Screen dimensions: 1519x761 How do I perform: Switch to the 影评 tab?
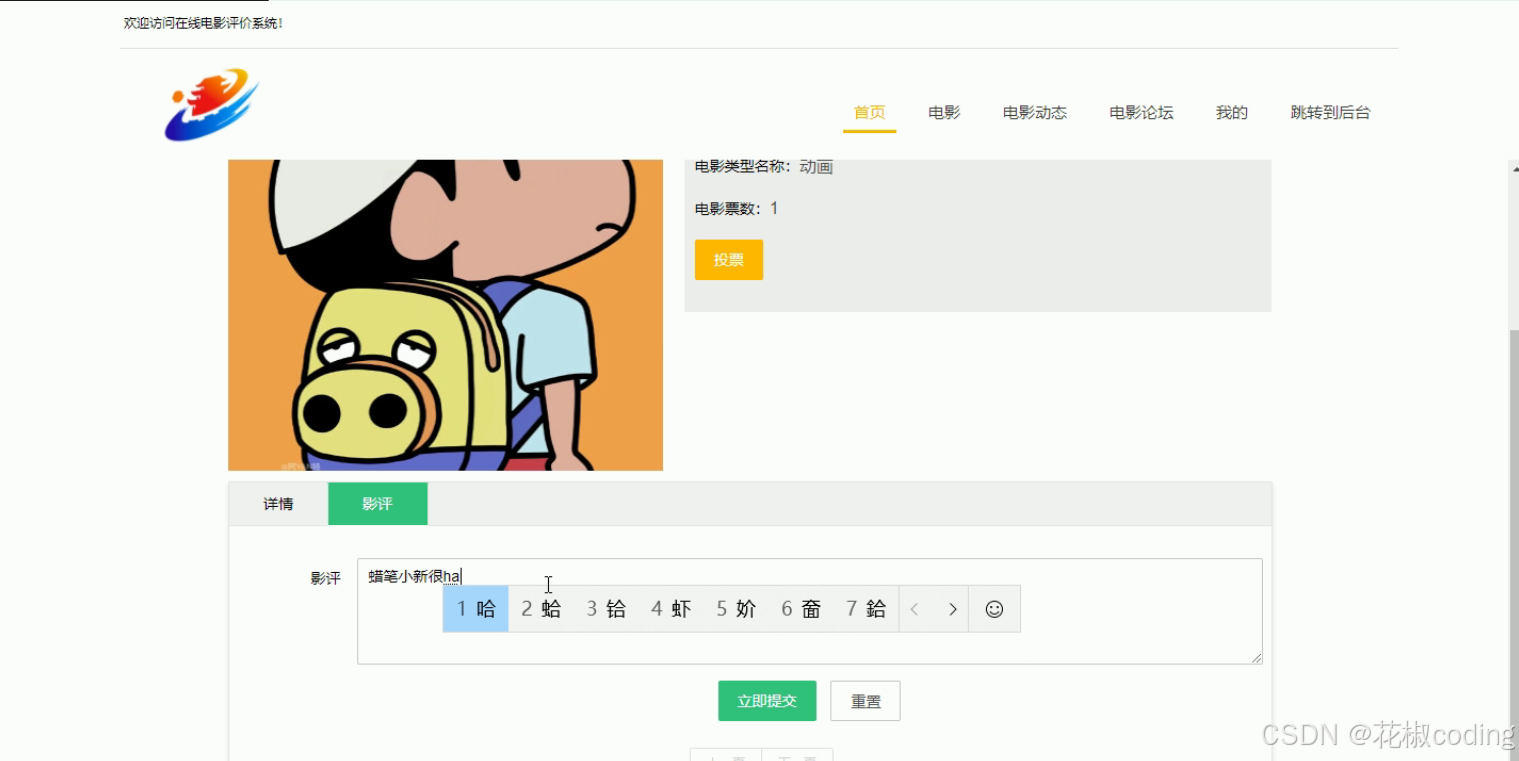[377, 503]
